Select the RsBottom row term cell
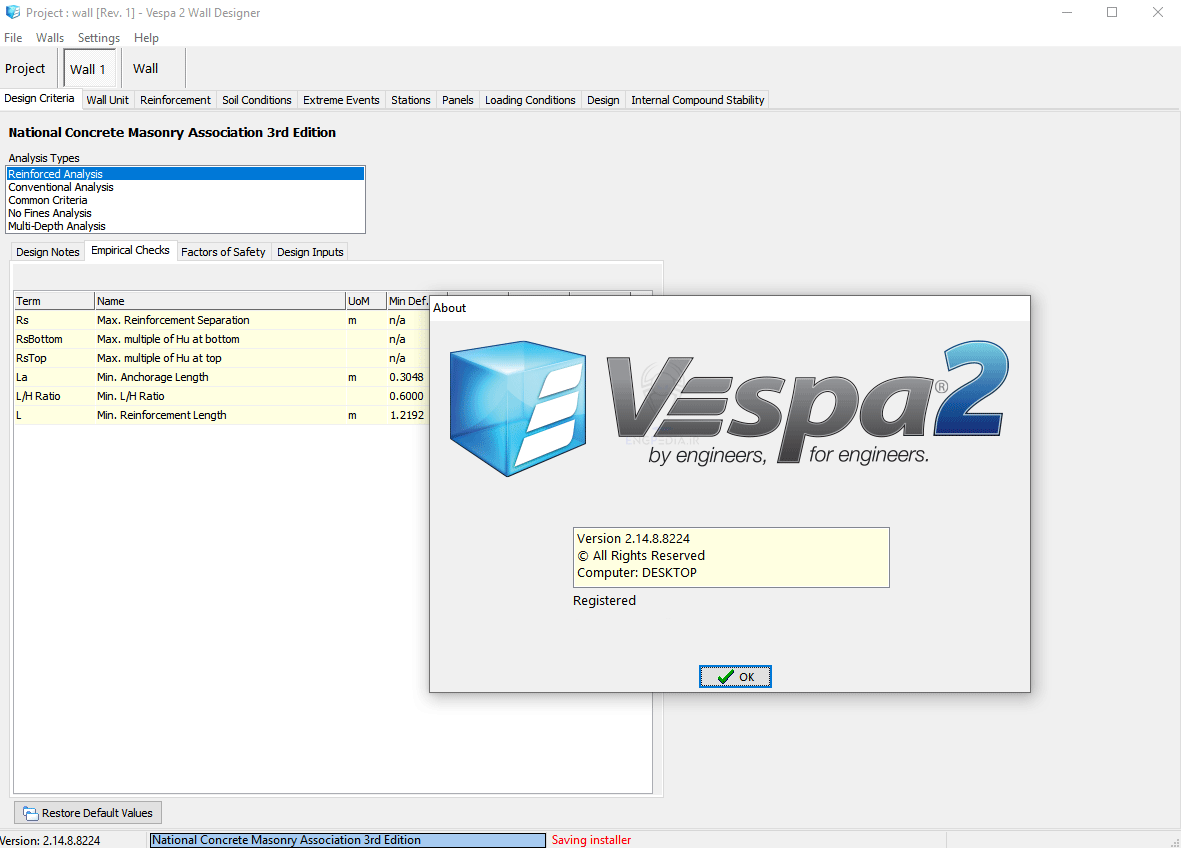The width and height of the screenshot is (1181, 848). click(54, 339)
